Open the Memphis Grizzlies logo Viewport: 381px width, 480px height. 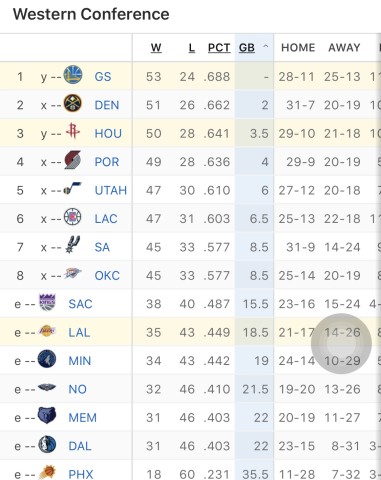[47, 416]
